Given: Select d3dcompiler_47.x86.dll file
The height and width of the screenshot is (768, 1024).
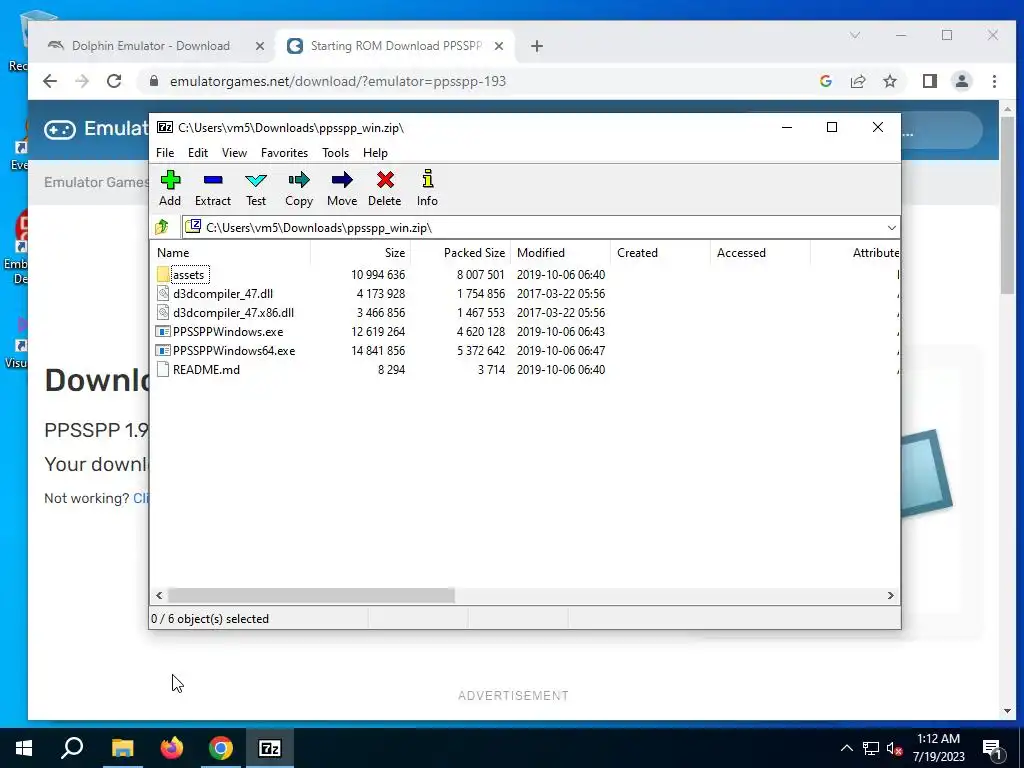Looking at the screenshot, I should click(232, 313).
